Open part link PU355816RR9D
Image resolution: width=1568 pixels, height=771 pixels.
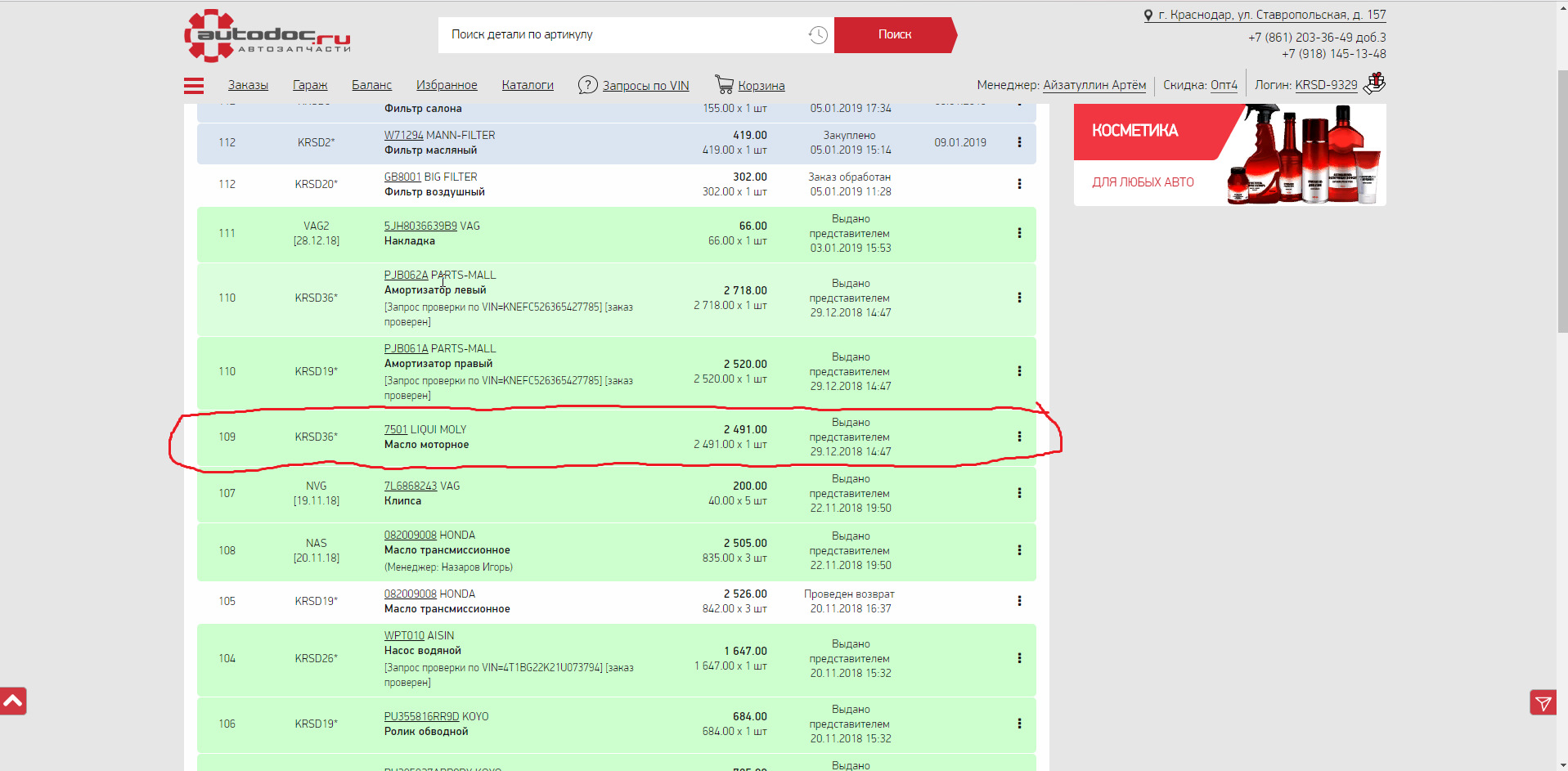point(422,717)
